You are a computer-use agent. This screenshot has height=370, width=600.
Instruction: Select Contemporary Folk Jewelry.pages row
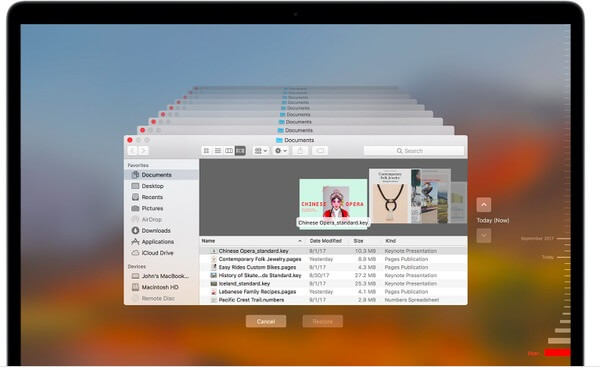point(333,259)
